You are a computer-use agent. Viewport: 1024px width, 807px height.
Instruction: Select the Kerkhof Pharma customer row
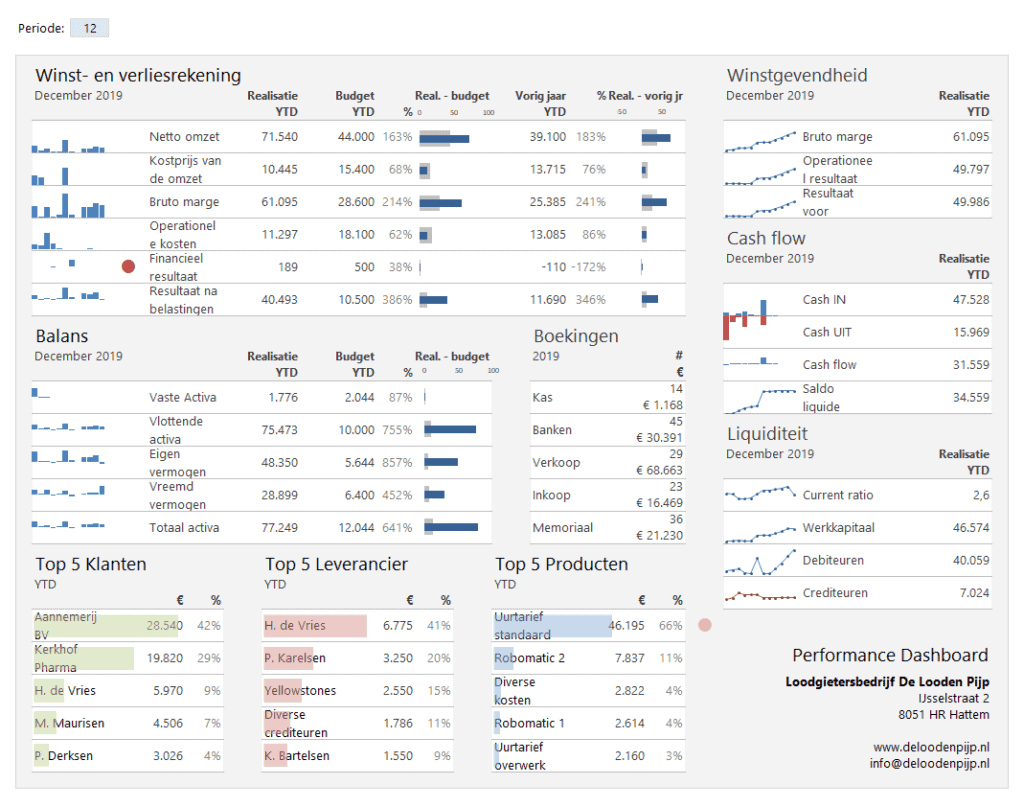click(127, 658)
